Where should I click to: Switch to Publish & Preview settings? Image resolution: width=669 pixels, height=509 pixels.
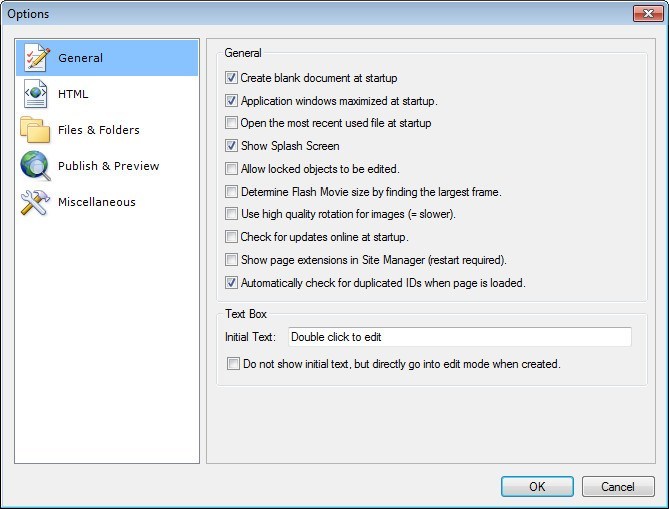pos(108,166)
